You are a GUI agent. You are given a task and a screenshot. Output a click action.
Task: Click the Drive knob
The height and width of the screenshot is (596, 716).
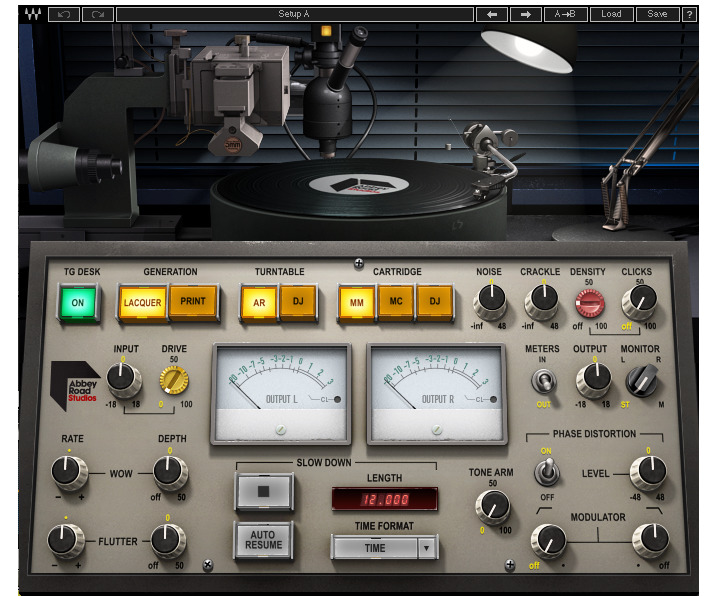coord(174,379)
